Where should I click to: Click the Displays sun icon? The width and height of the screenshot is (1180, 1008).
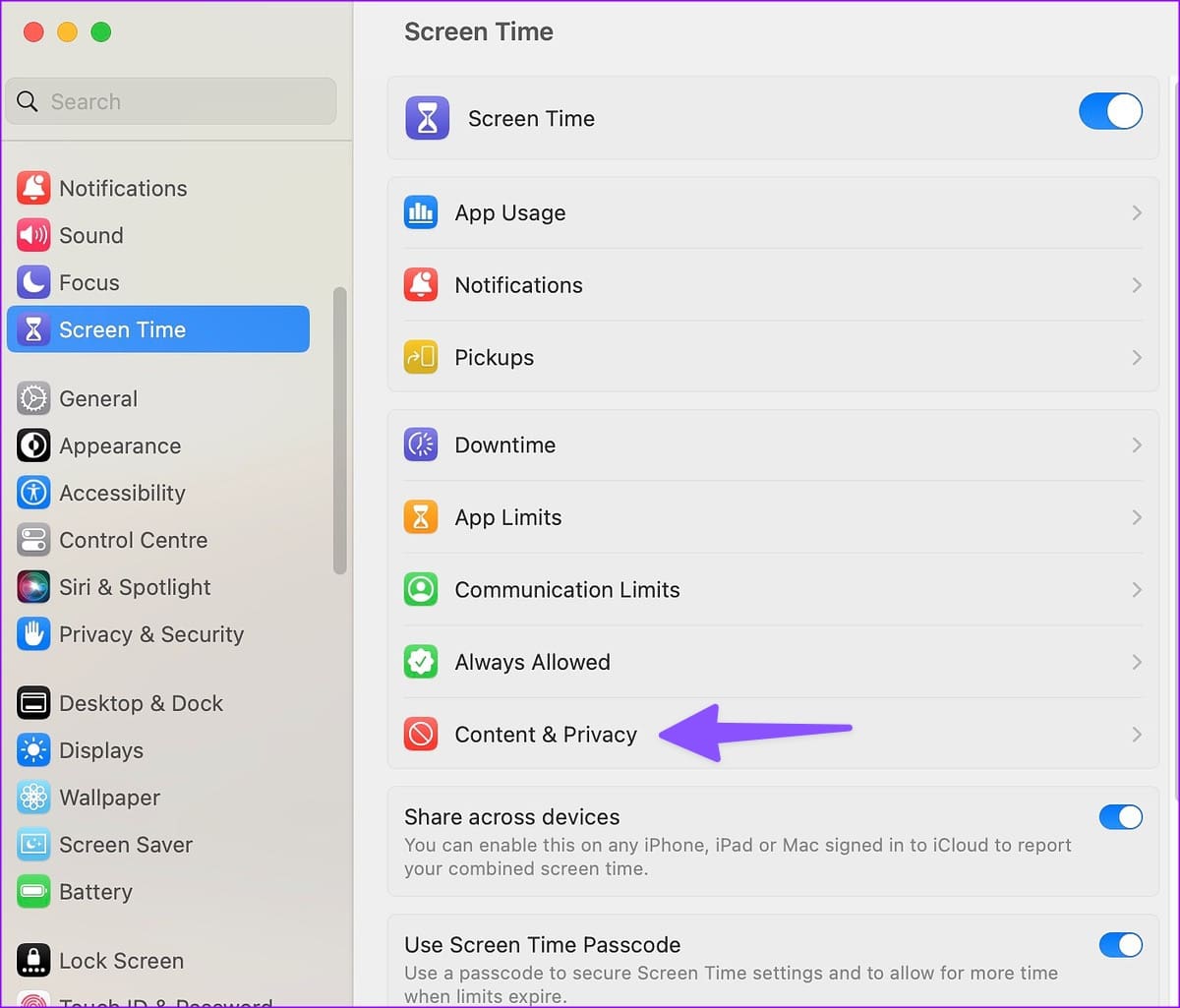point(33,750)
